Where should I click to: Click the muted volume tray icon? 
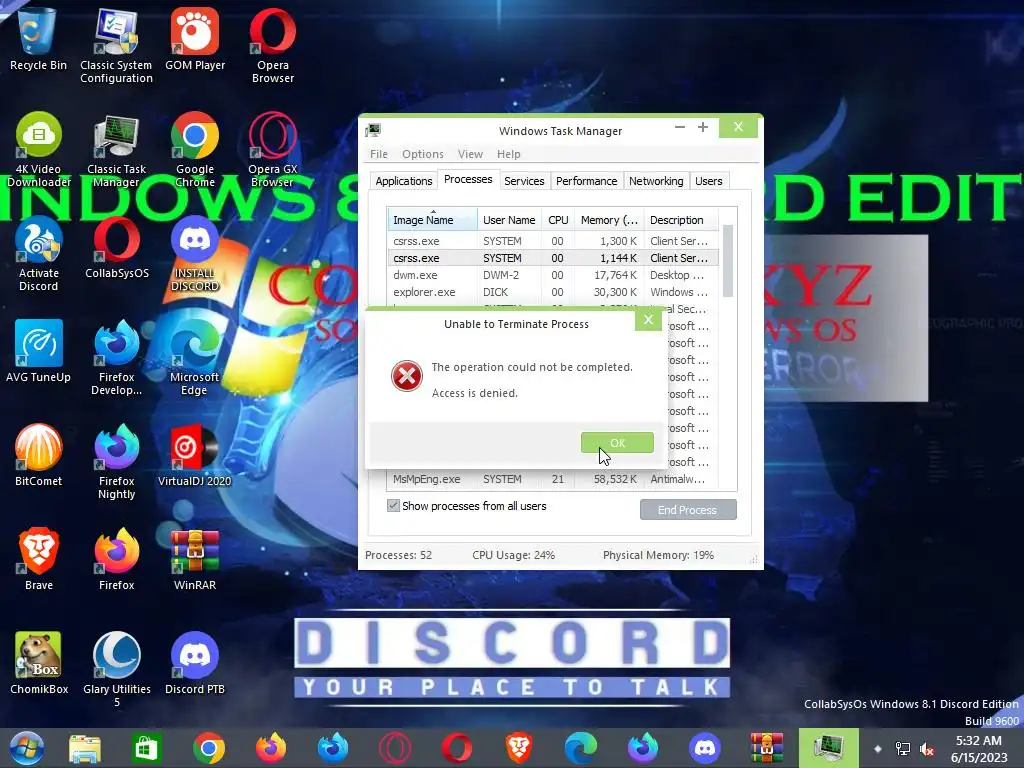point(926,749)
